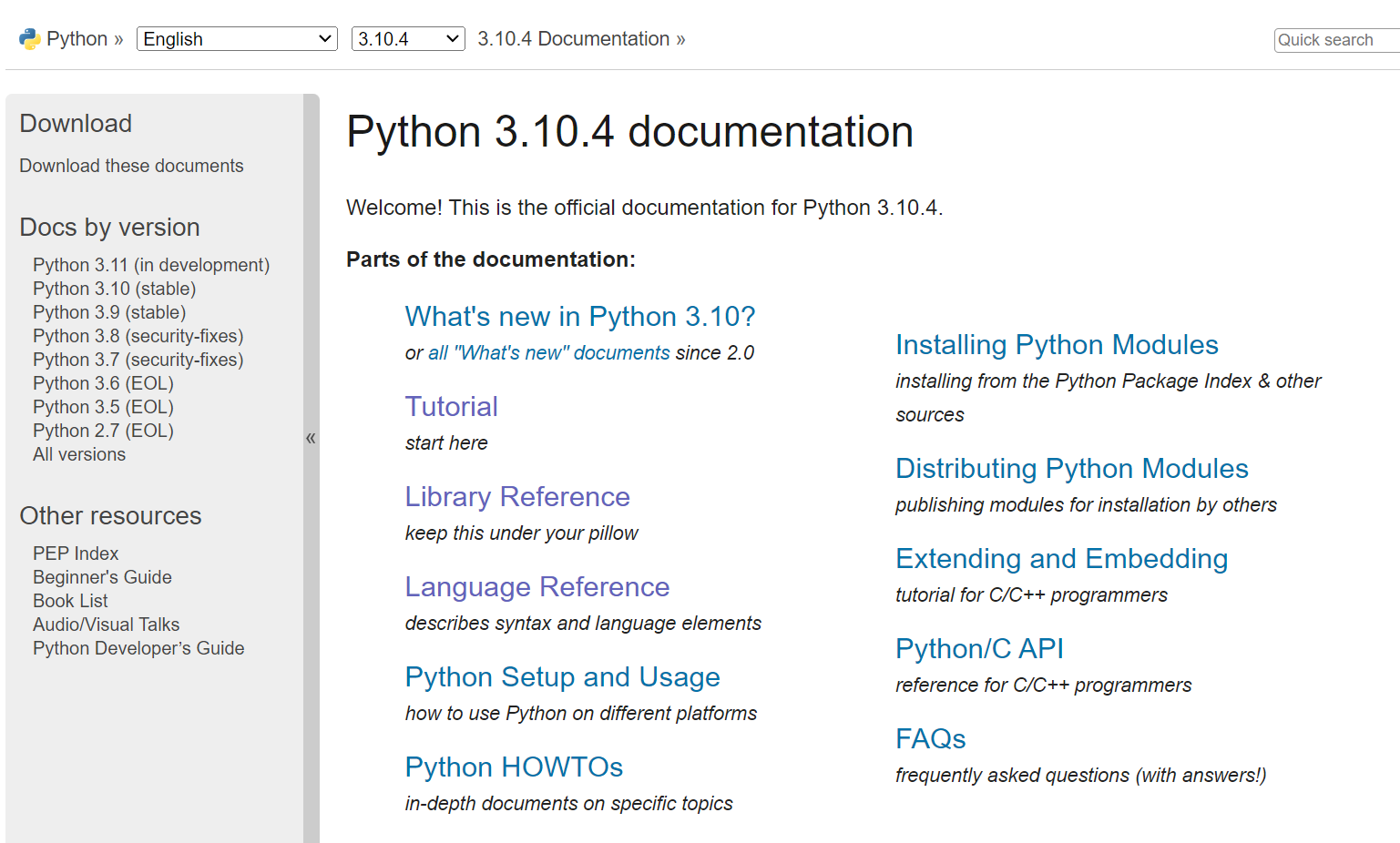The image size is (1400, 843).
Task: Click the Quick search input field
Action: [x=1334, y=40]
